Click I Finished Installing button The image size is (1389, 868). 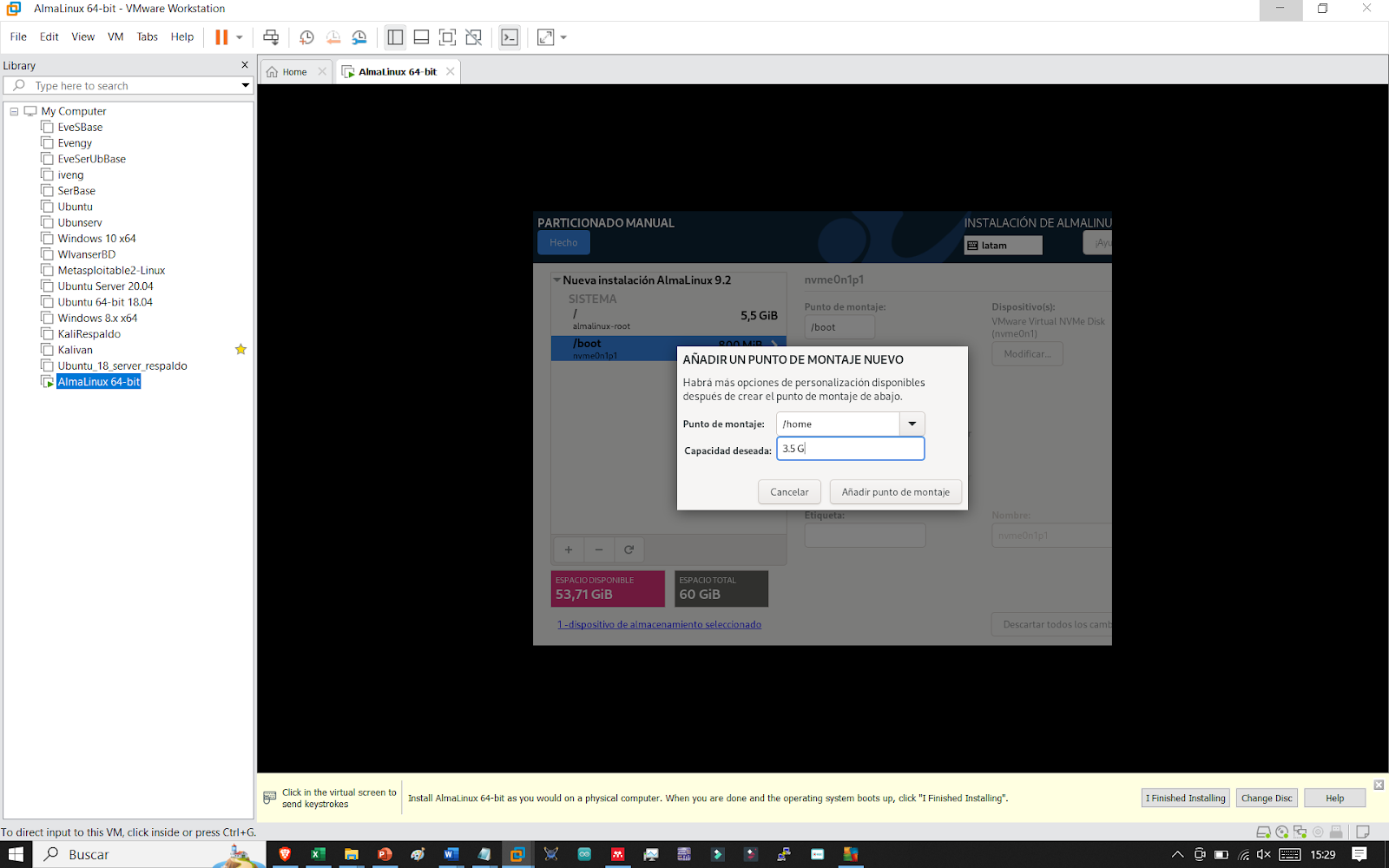[1185, 799]
